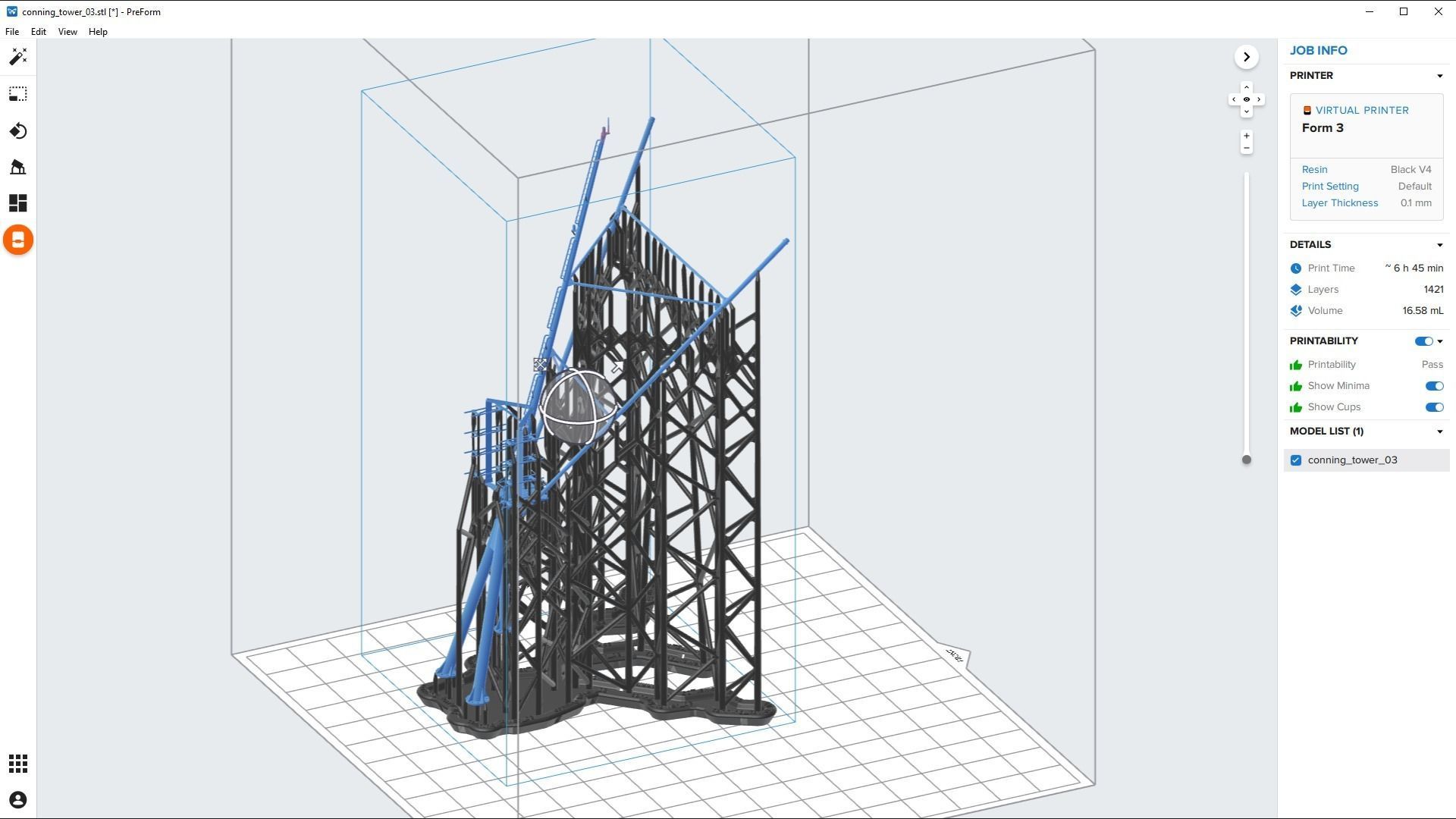
Task: Disable the Show Cups toggle
Action: [x=1433, y=407]
